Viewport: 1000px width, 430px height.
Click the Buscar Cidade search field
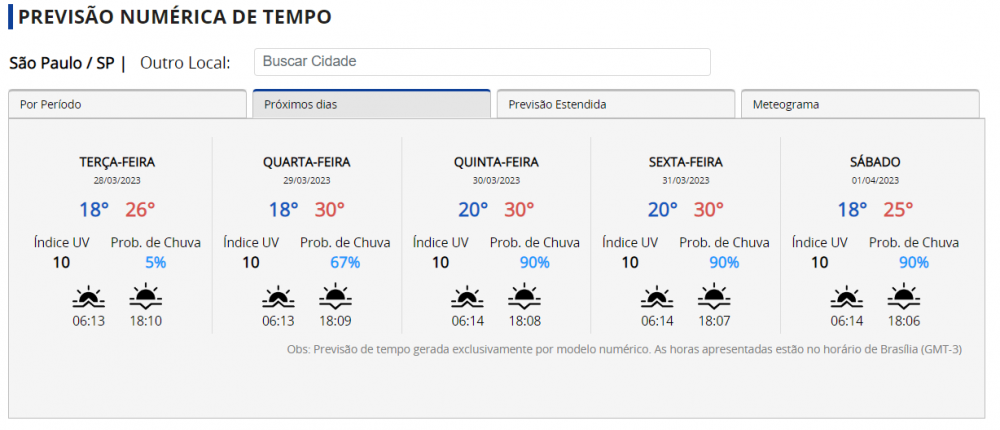point(482,62)
